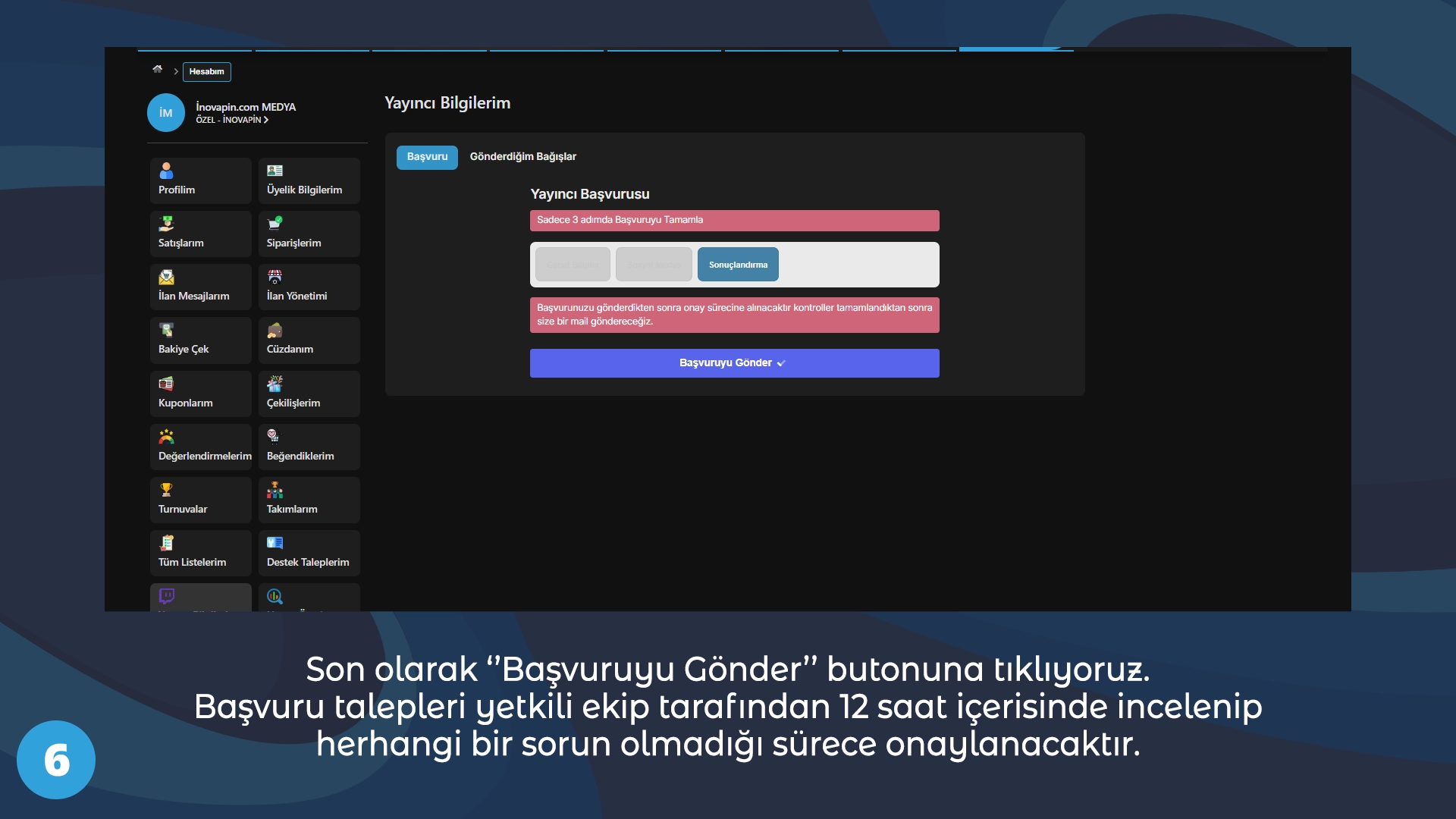1456x819 pixels.
Task: Open the İlan Yönetimi panel
Action: (309, 287)
